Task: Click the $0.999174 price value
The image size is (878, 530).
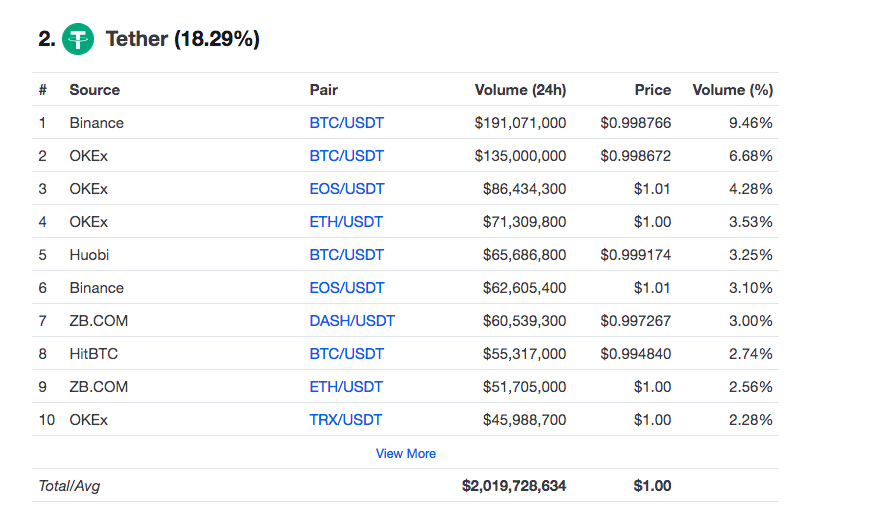Action: (636, 255)
